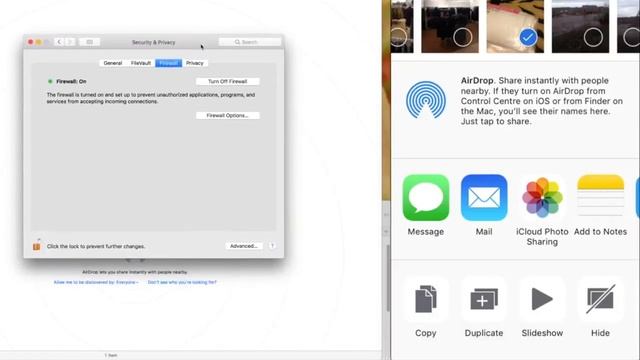Click the 'Firewall: On' status text

71,82
